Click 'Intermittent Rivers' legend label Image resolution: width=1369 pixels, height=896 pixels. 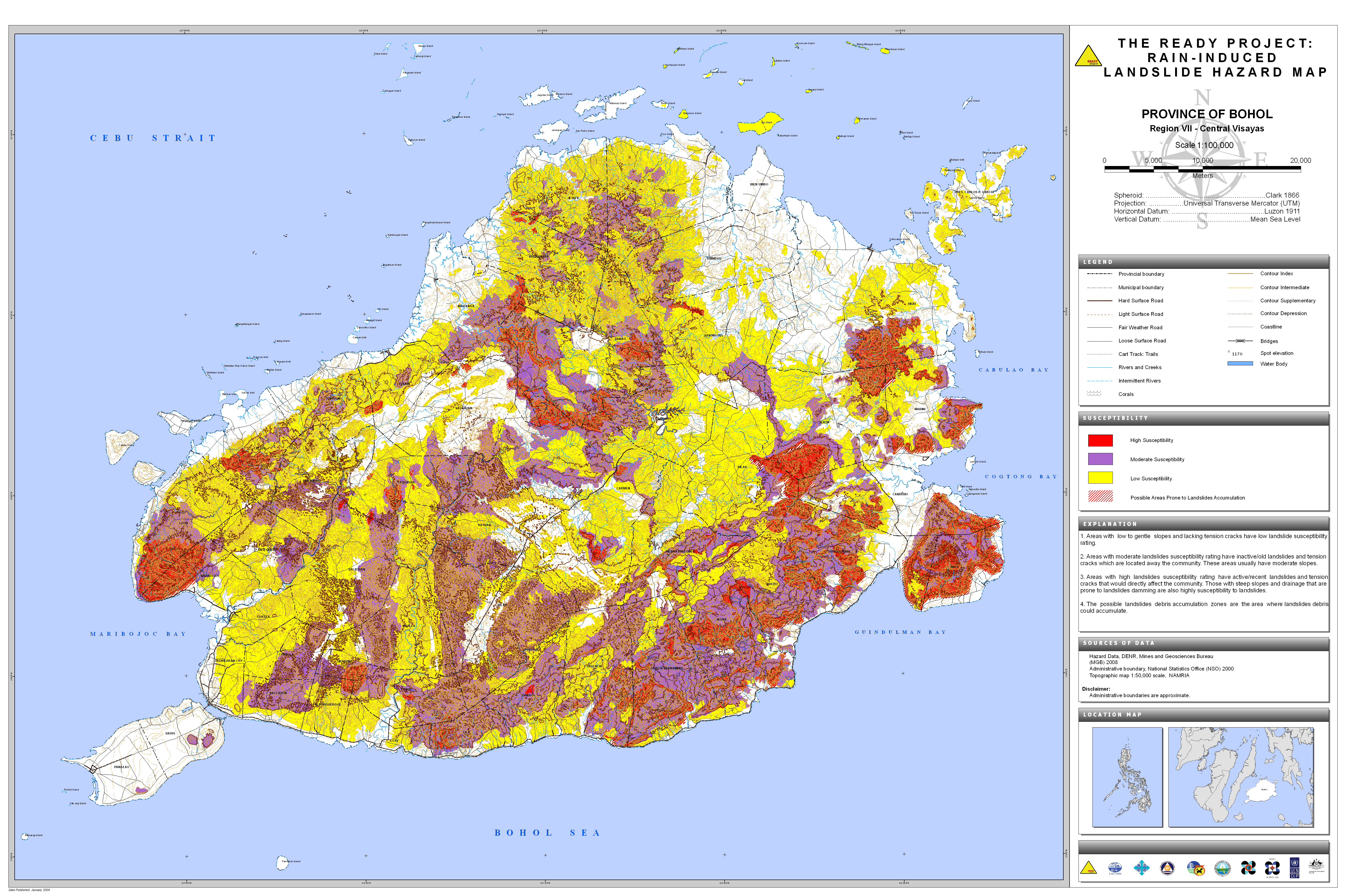tap(1139, 381)
